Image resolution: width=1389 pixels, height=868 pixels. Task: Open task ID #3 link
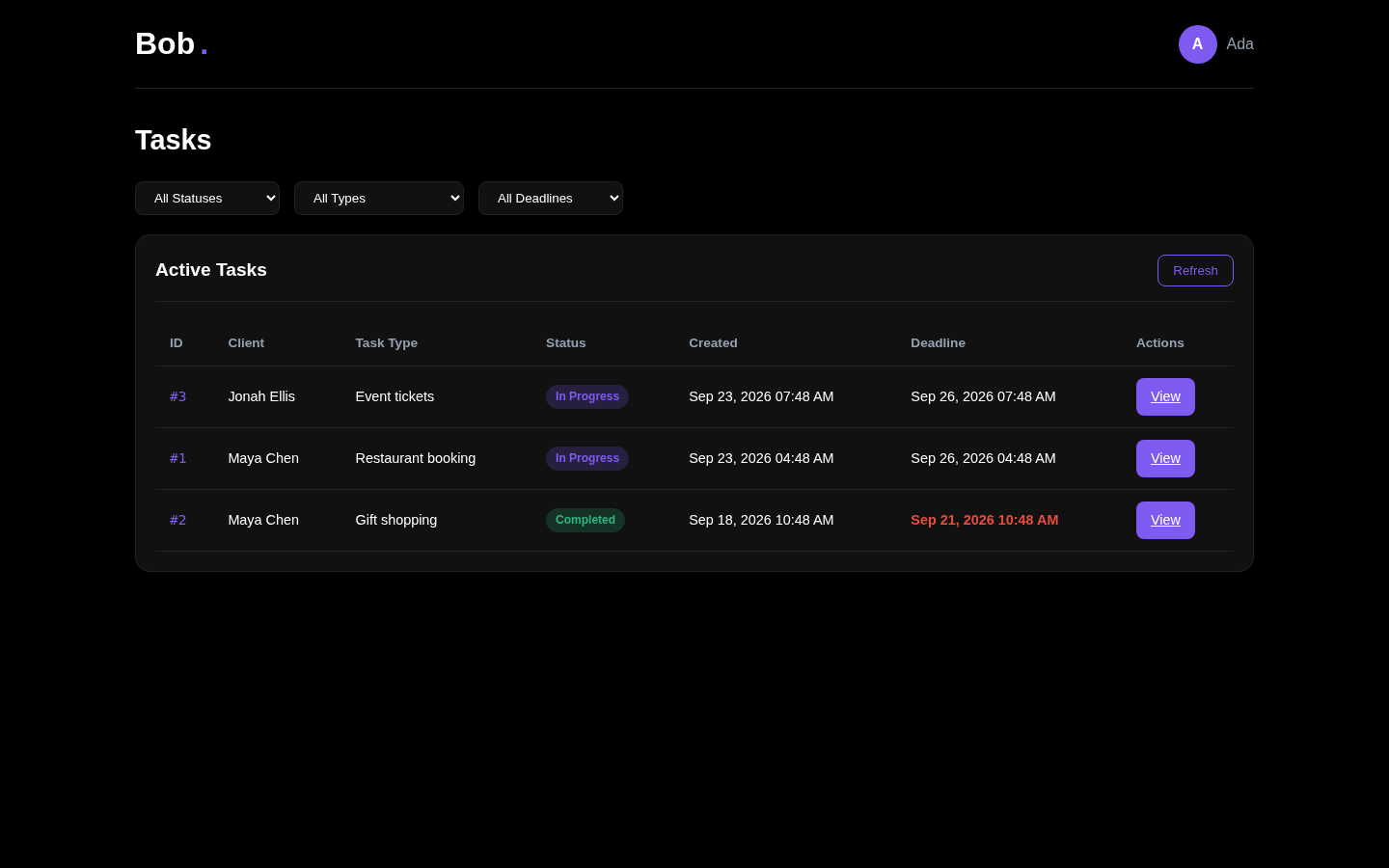[178, 396]
